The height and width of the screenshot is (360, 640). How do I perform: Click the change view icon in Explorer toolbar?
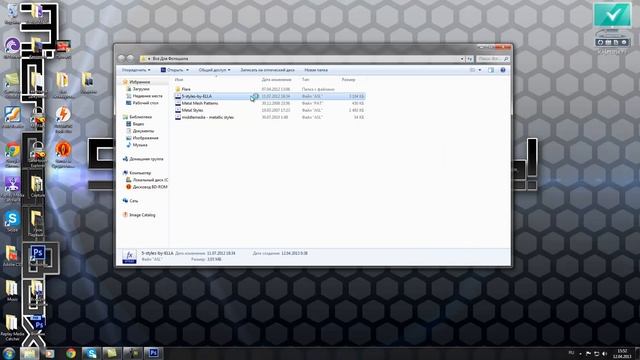point(472,70)
